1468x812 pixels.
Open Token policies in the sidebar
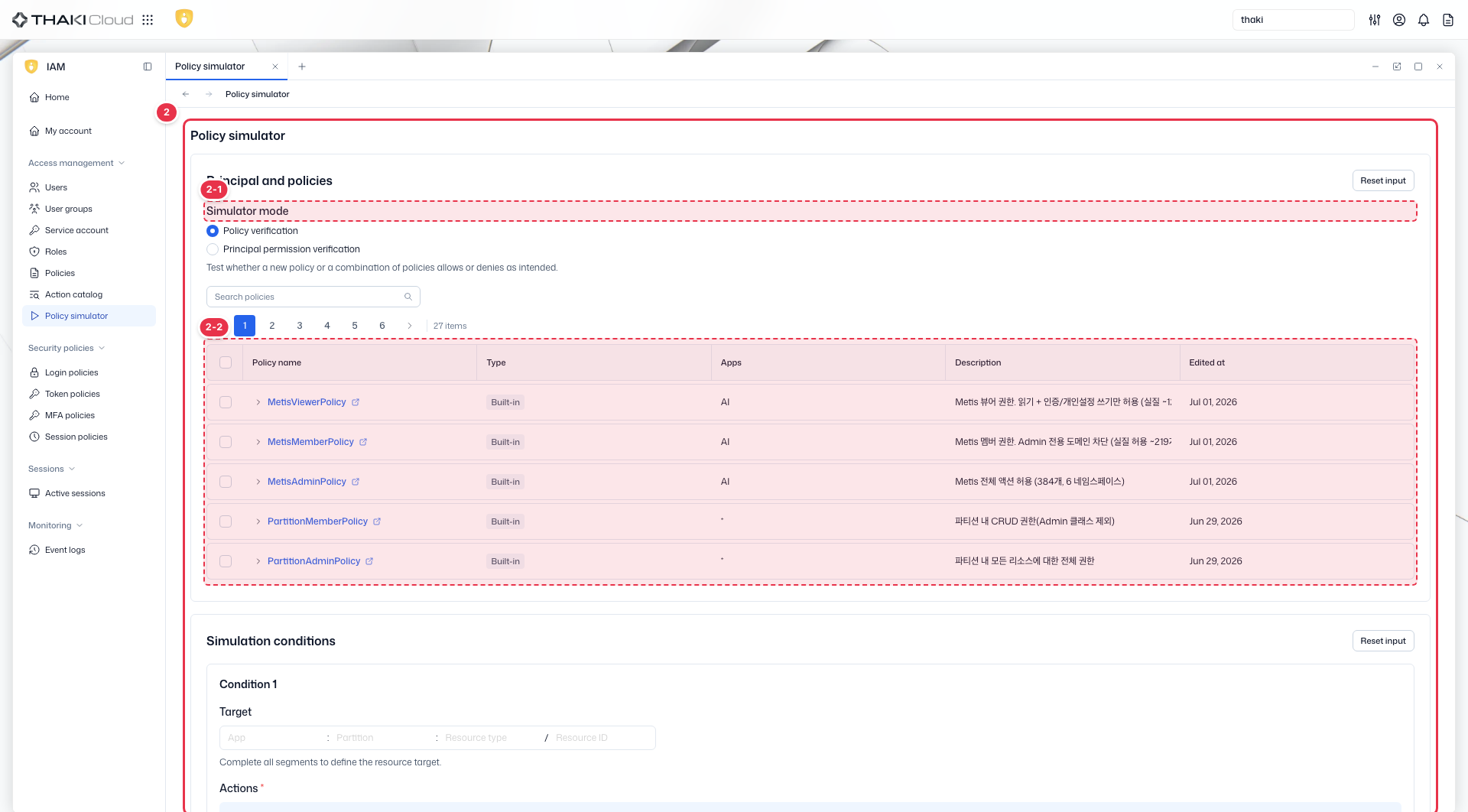tap(89, 394)
